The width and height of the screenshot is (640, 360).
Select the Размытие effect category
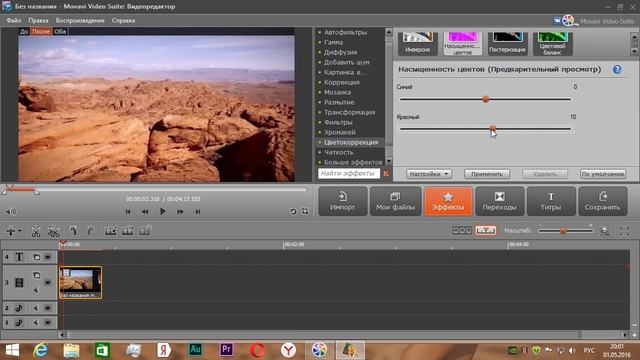(x=339, y=102)
